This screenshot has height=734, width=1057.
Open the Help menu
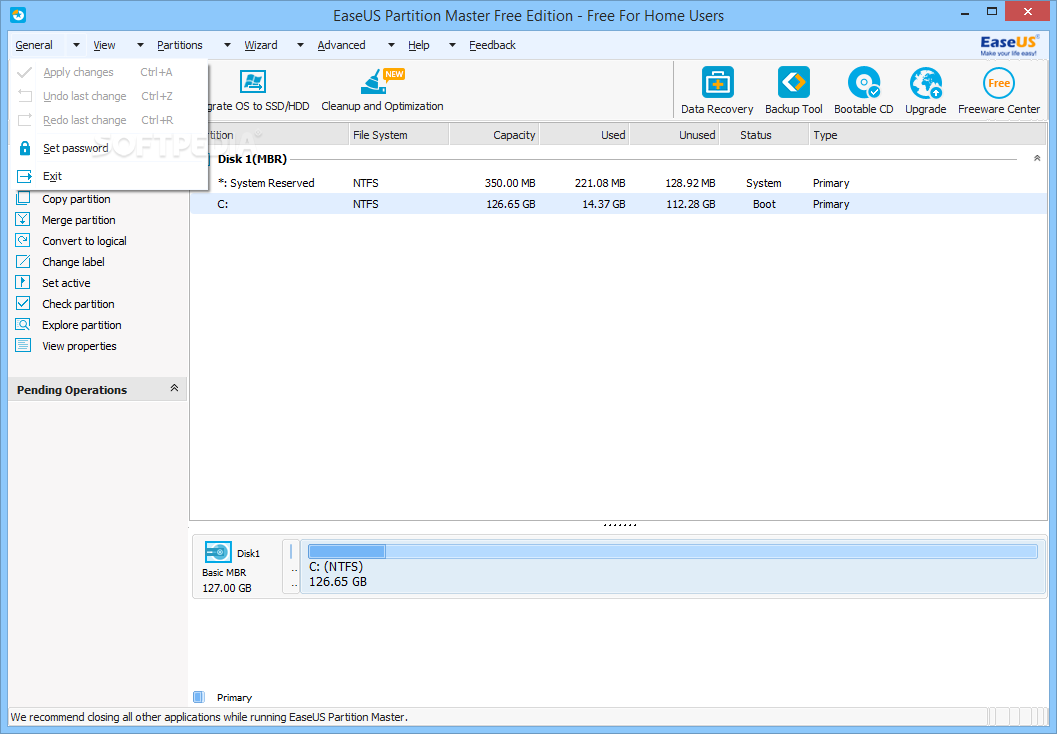419,45
